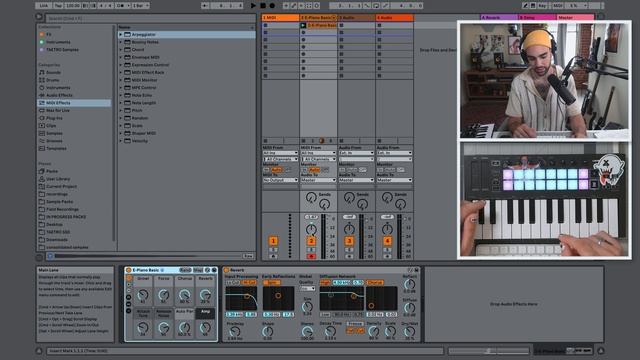The width and height of the screenshot is (640, 360).
Task: Set track 1 monitor to Auto
Action: click(x=277, y=170)
